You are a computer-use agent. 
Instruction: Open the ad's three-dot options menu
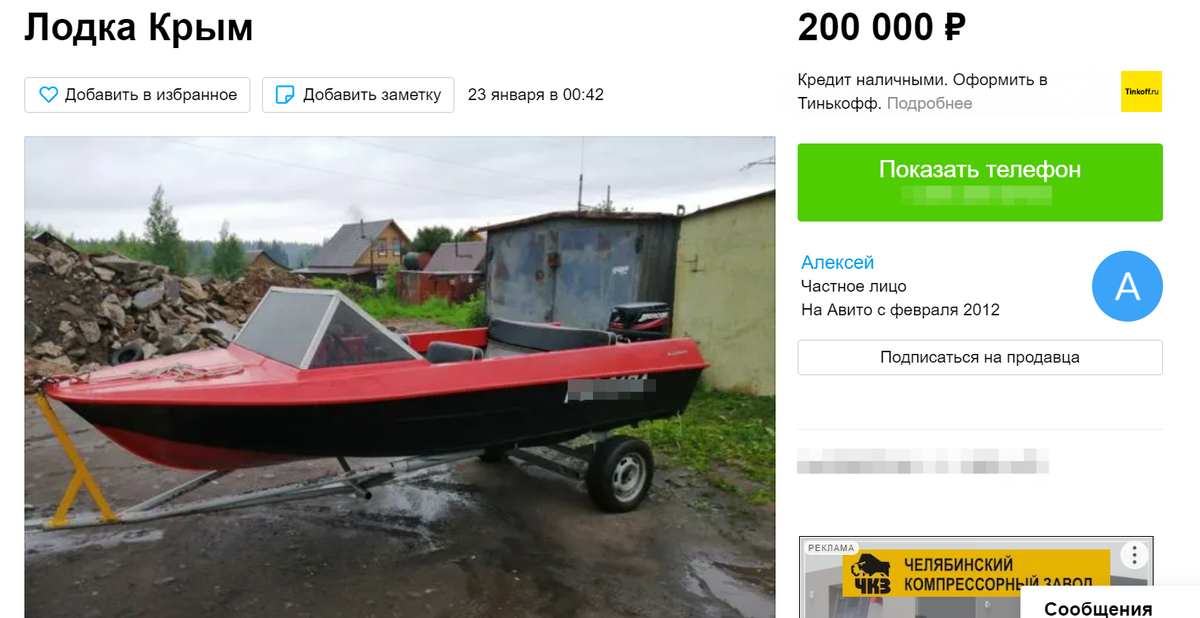(1132, 555)
